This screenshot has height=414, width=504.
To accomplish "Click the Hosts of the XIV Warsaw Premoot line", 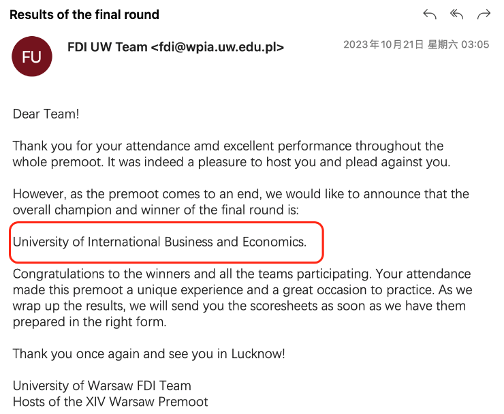I will 110,402.
